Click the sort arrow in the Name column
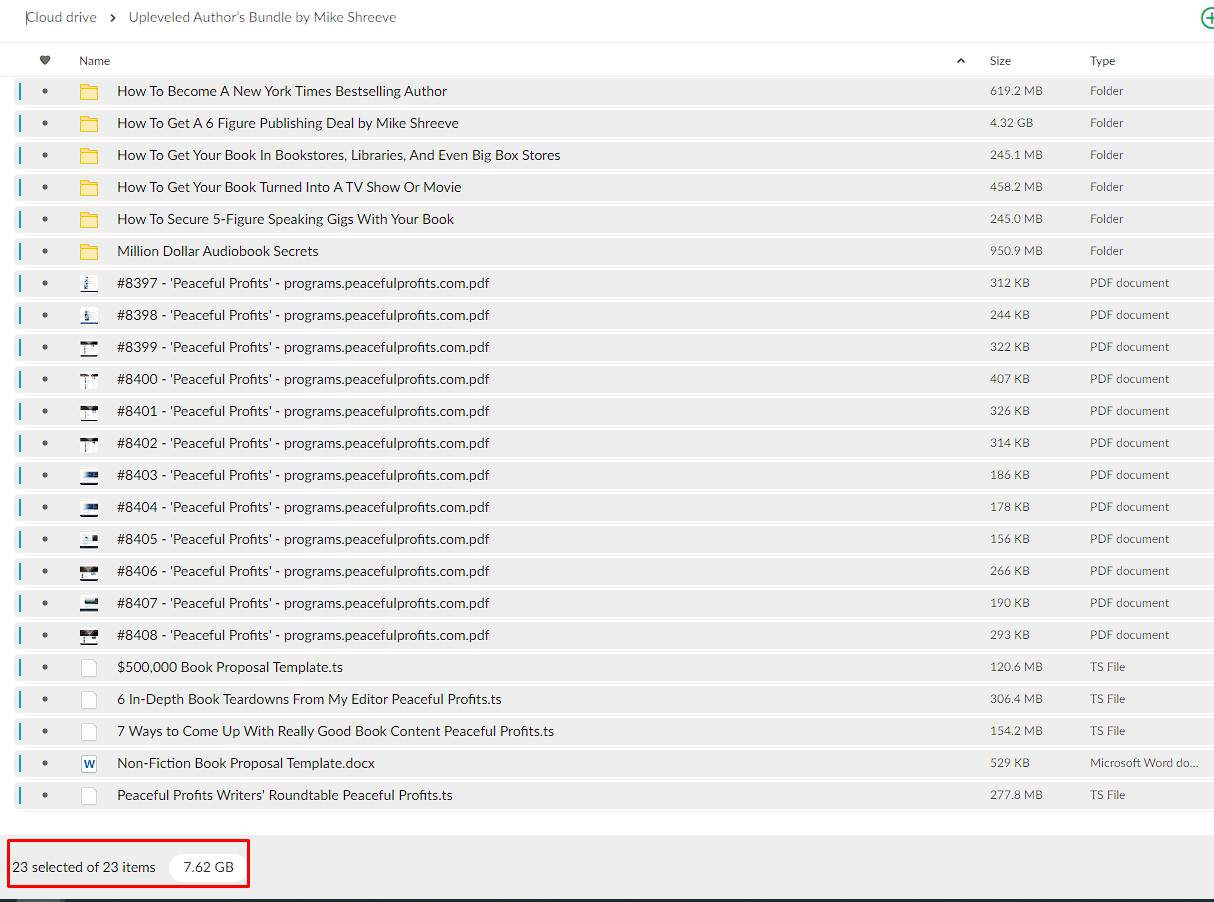Viewport: 1214px width, 902px height. (x=961, y=61)
